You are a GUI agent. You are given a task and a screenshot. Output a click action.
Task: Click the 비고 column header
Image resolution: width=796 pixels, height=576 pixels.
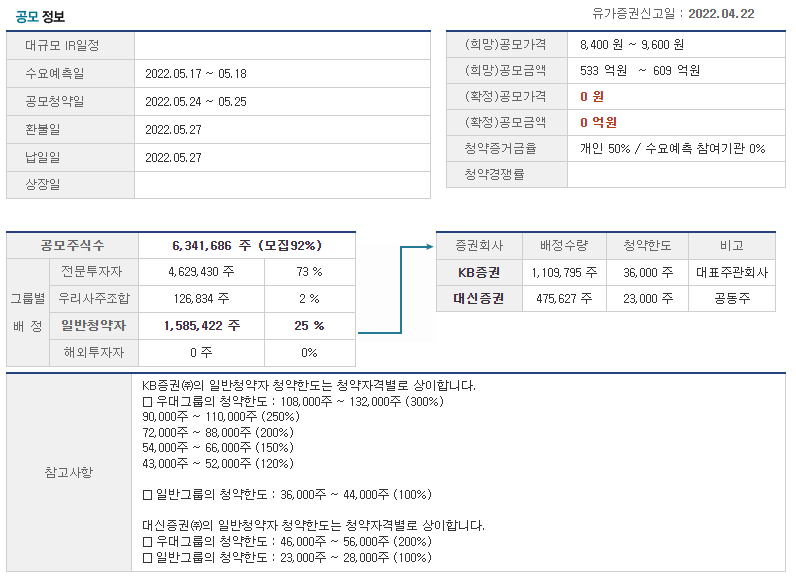pos(732,246)
